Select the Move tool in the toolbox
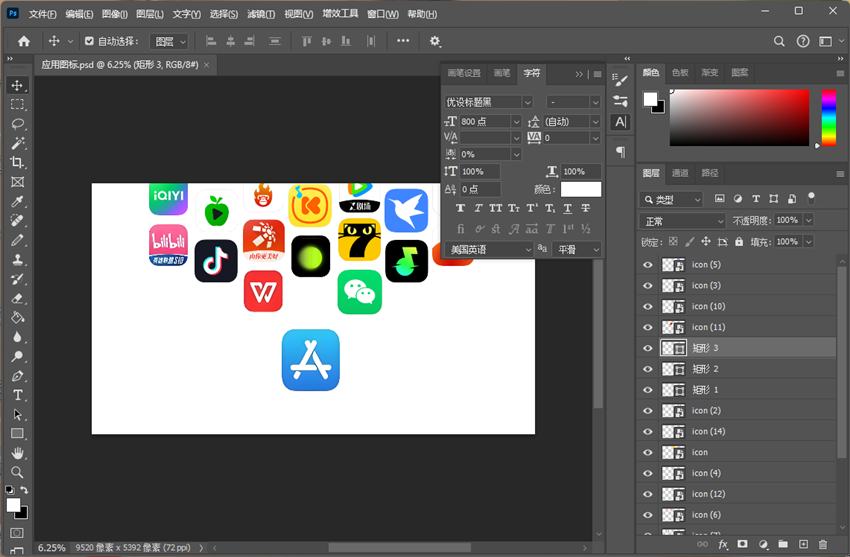Screen dimensions: 850x557 17,85
